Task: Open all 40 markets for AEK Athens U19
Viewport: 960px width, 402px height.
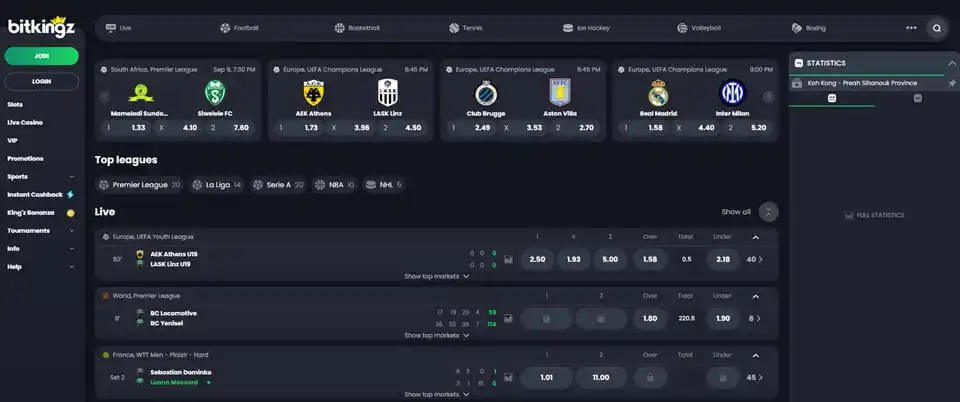Action: [755, 259]
